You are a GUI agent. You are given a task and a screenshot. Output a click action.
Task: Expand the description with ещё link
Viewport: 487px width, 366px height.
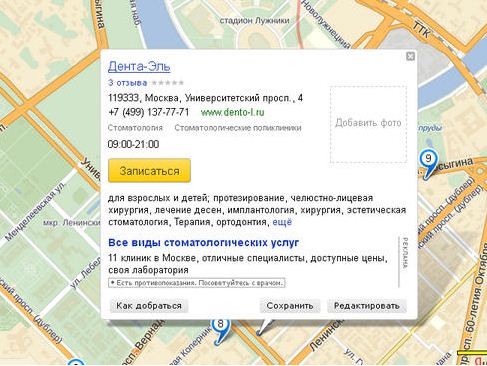click(x=282, y=222)
